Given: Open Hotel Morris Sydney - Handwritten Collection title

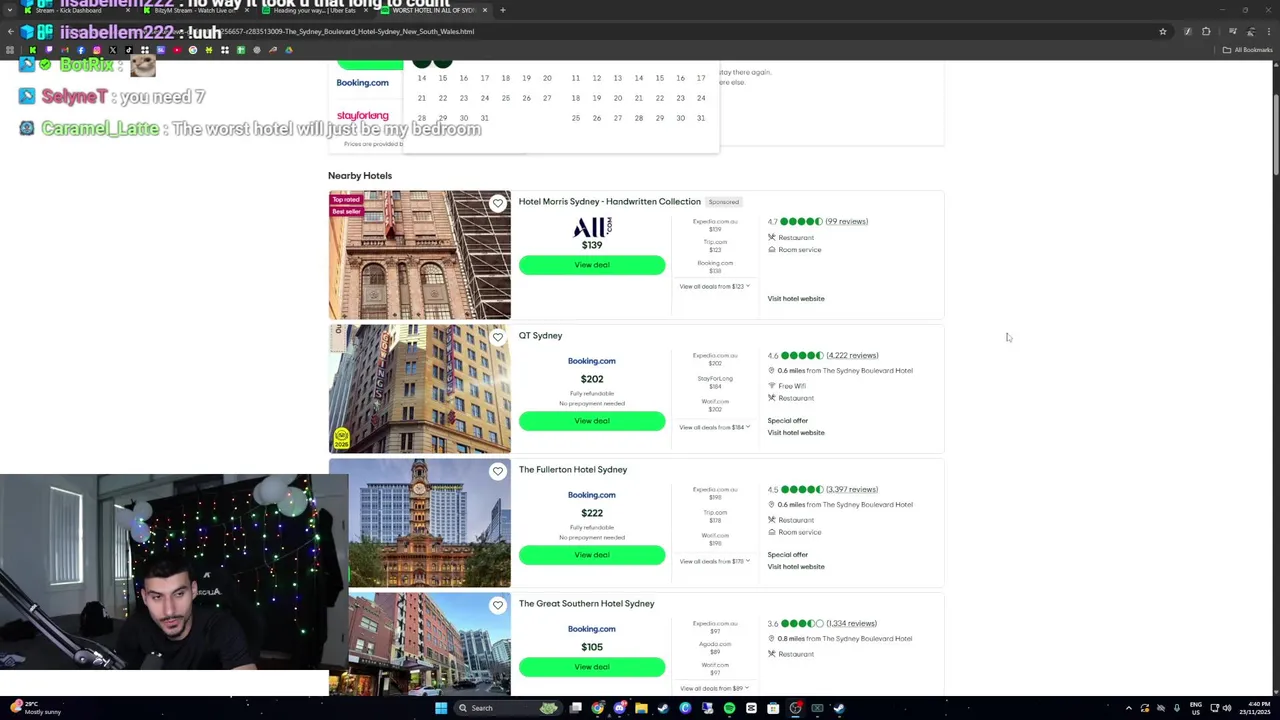Looking at the screenshot, I should 609,201.
